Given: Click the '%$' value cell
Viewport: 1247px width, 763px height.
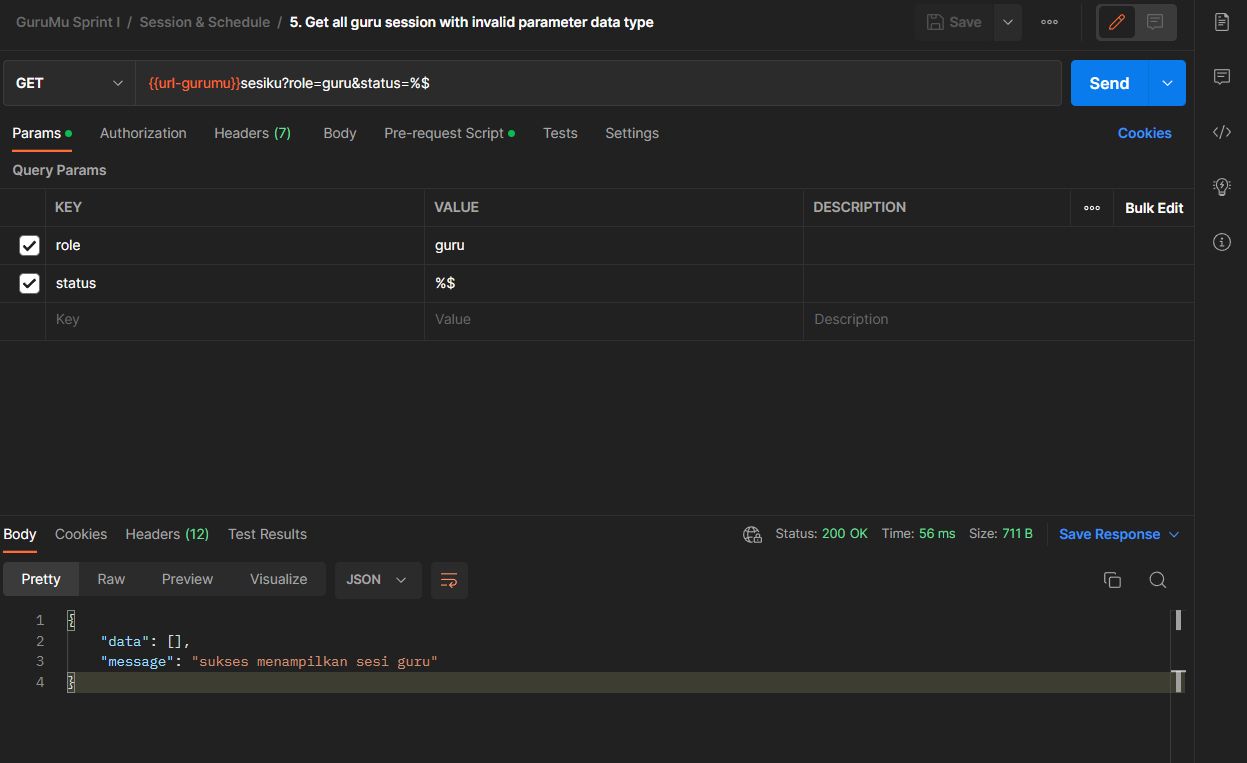Looking at the screenshot, I should [614, 283].
